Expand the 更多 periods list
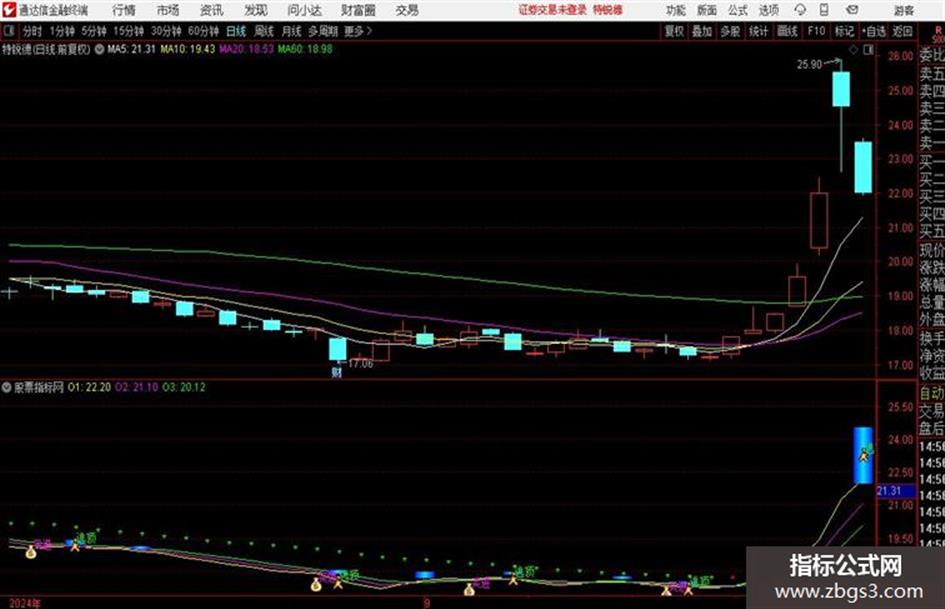The image size is (945, 609). tap(357, 31)
